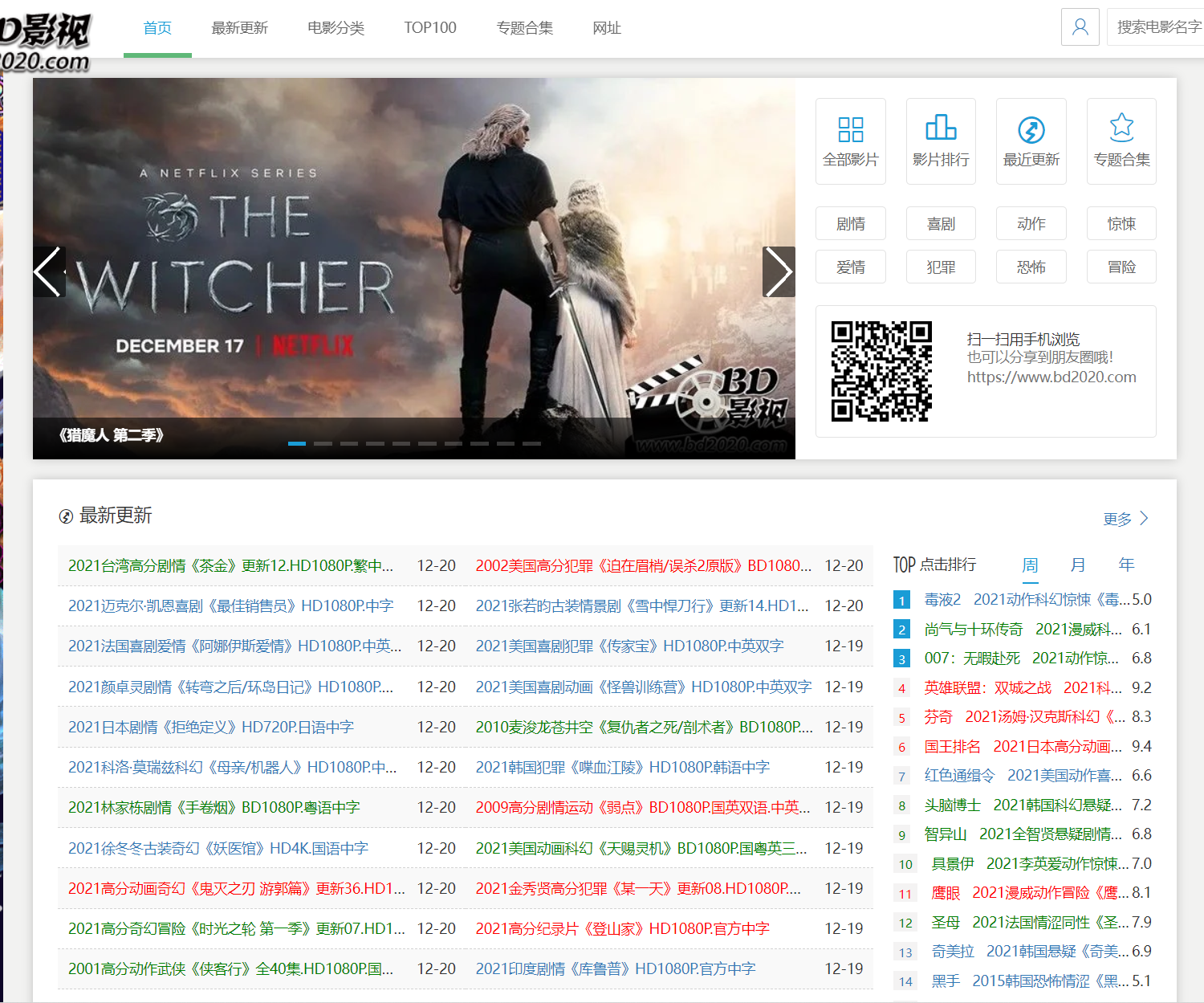Viewport: 1204px width, 1003px height.
Task: Open rank 2 尚气与十环传奇 entry
Action: point(1023,629)
